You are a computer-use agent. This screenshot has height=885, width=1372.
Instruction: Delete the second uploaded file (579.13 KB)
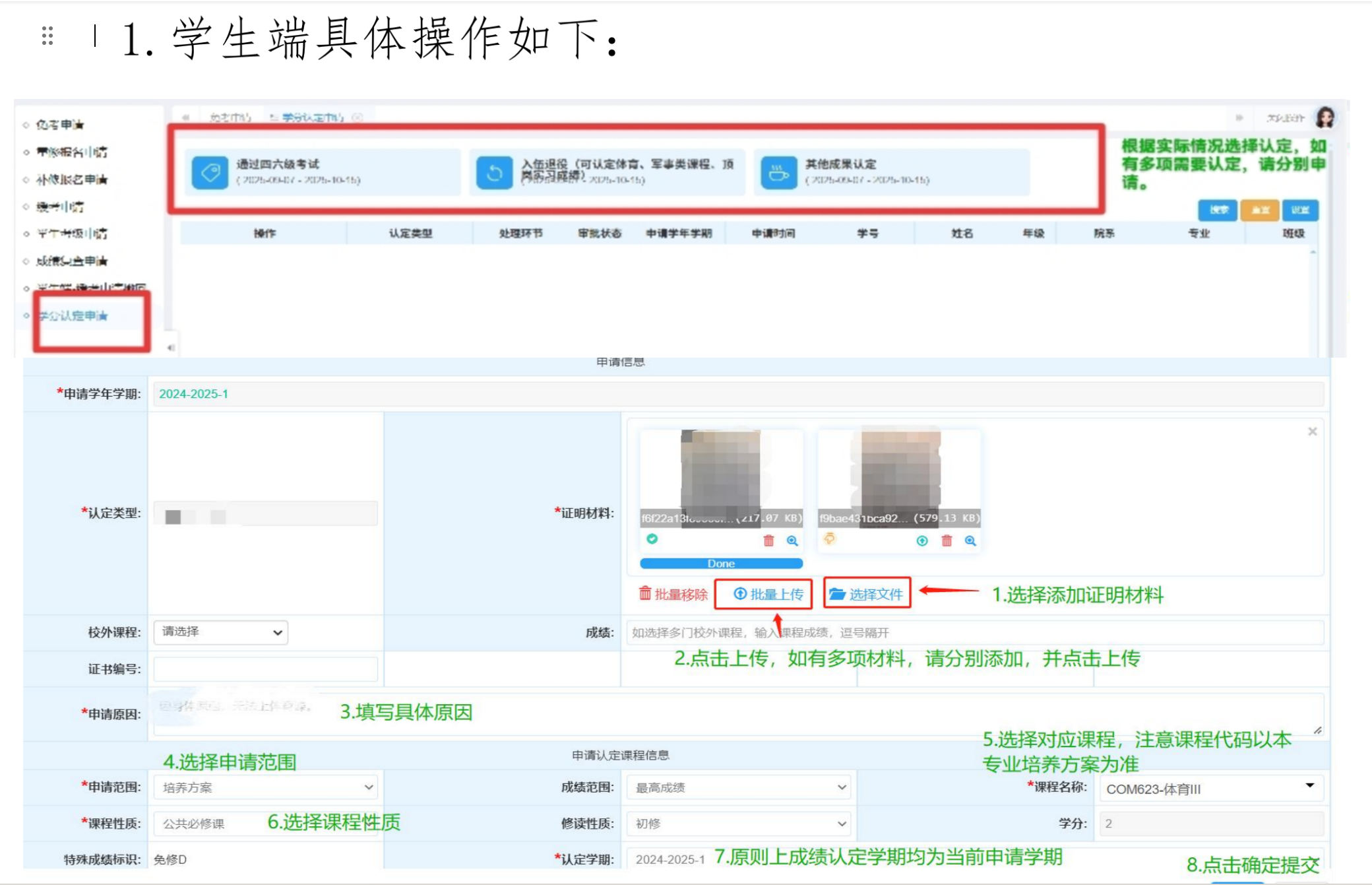click(x=947, y=541)
